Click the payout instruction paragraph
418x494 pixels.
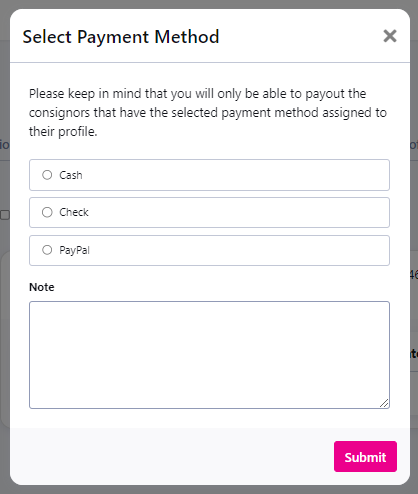(208, 113)
